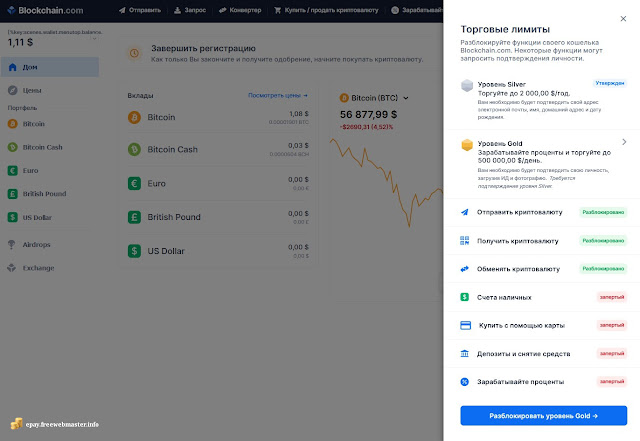Click the green Bitcoin Cash icon in the Вклады list

(x=134, y=149)
